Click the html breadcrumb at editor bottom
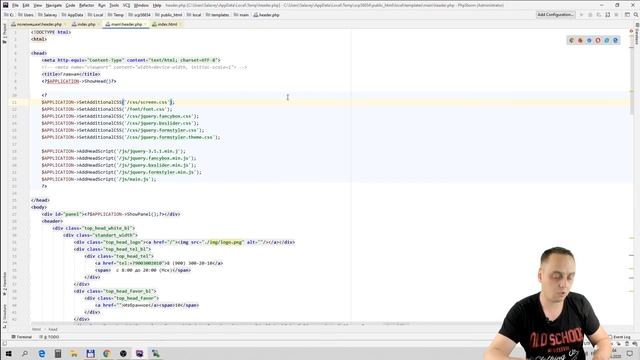This screenshot has width=640, height=360. pos(36,329)
